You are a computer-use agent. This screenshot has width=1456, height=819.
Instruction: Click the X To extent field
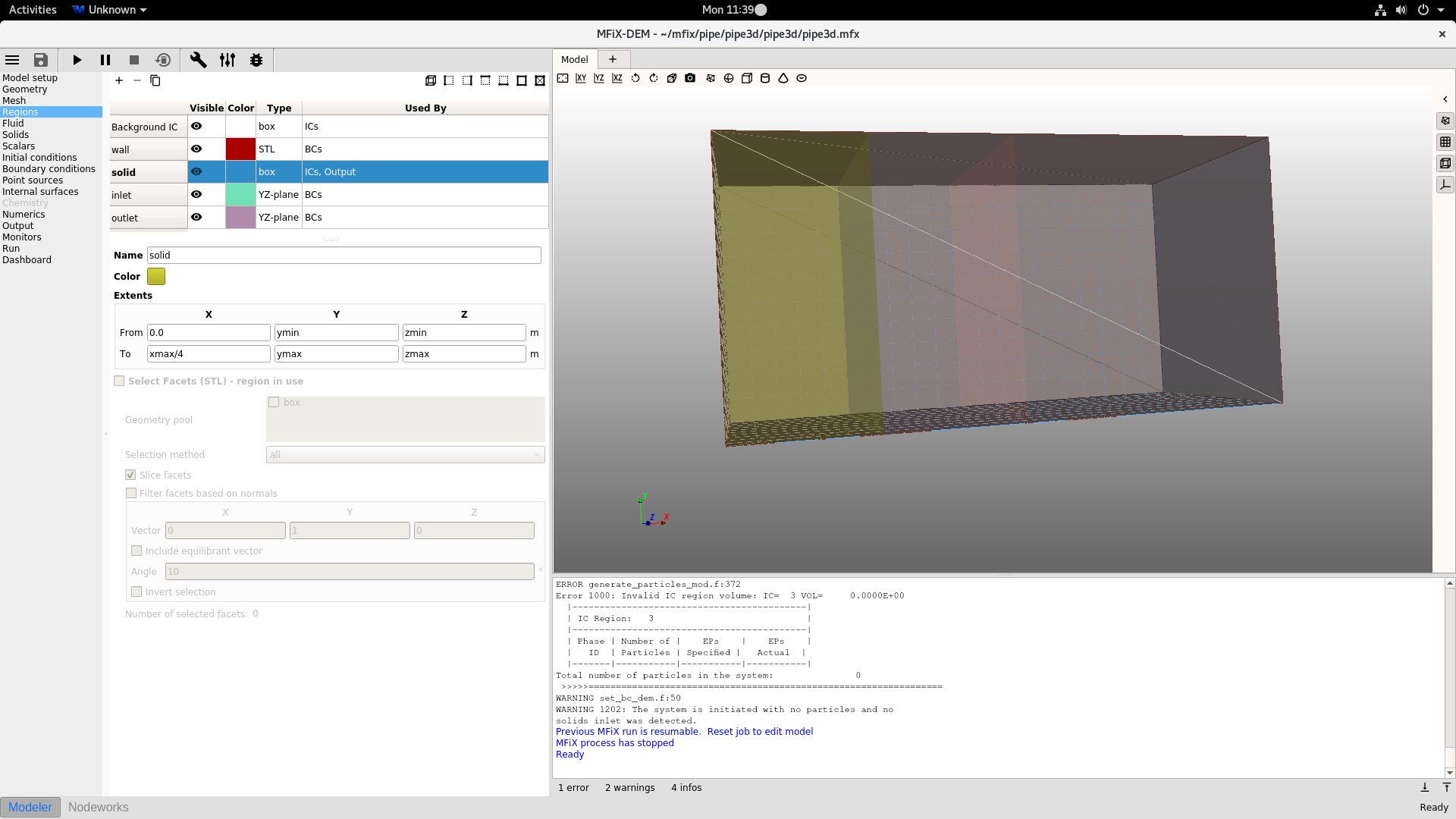point(209,354)
